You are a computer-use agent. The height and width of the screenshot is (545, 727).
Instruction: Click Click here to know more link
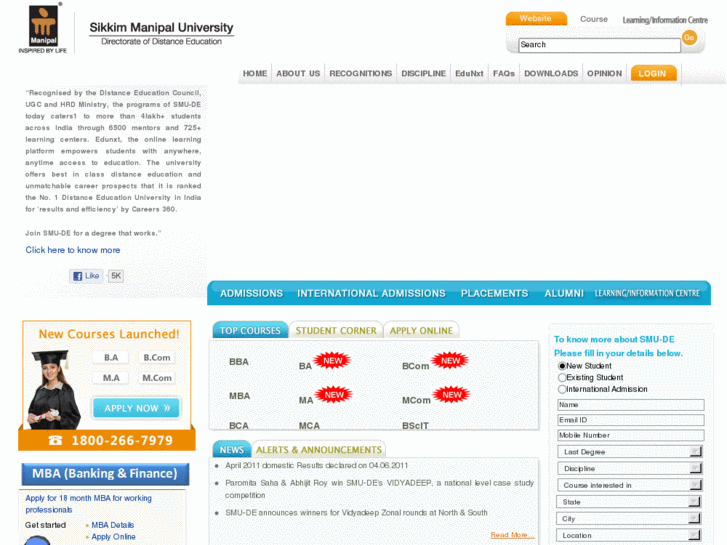pos(73,250)
